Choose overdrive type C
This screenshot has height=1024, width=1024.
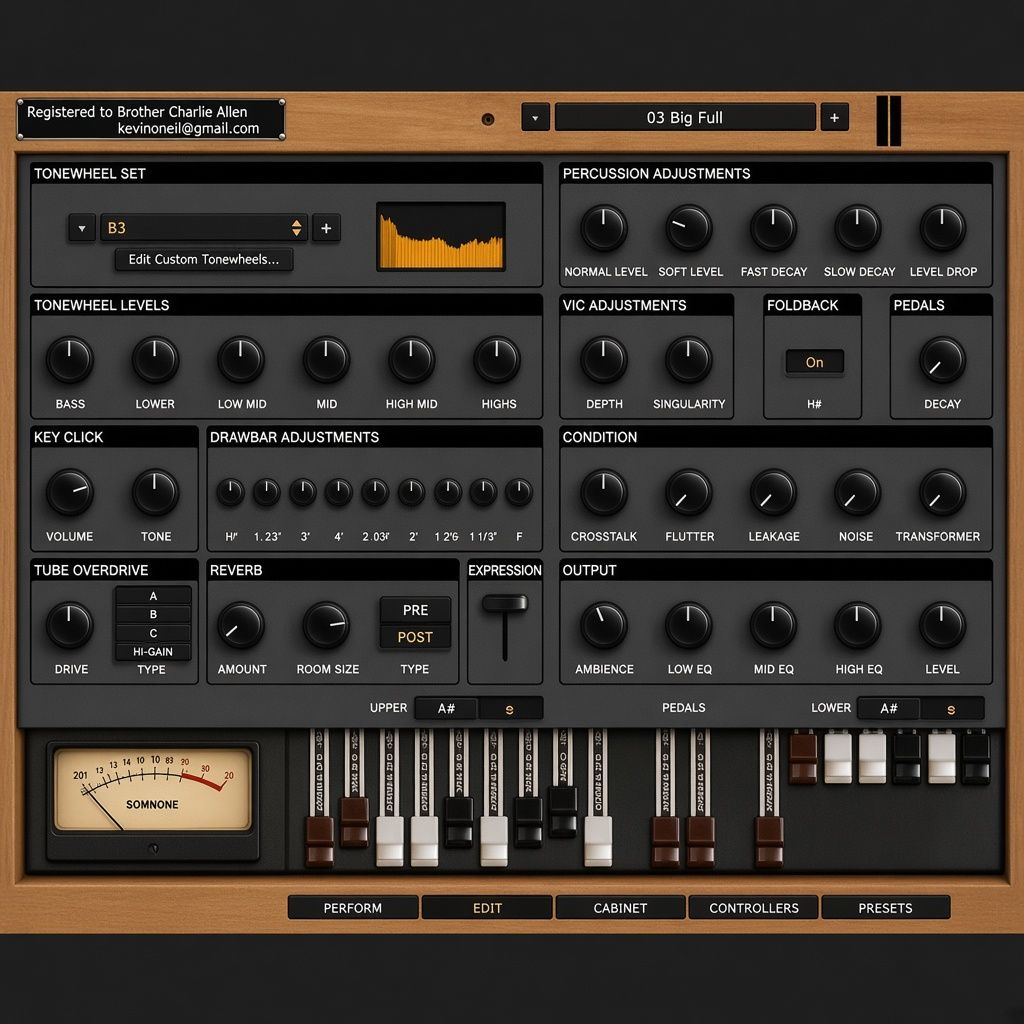pyautogui.click(x=153, y=633)
